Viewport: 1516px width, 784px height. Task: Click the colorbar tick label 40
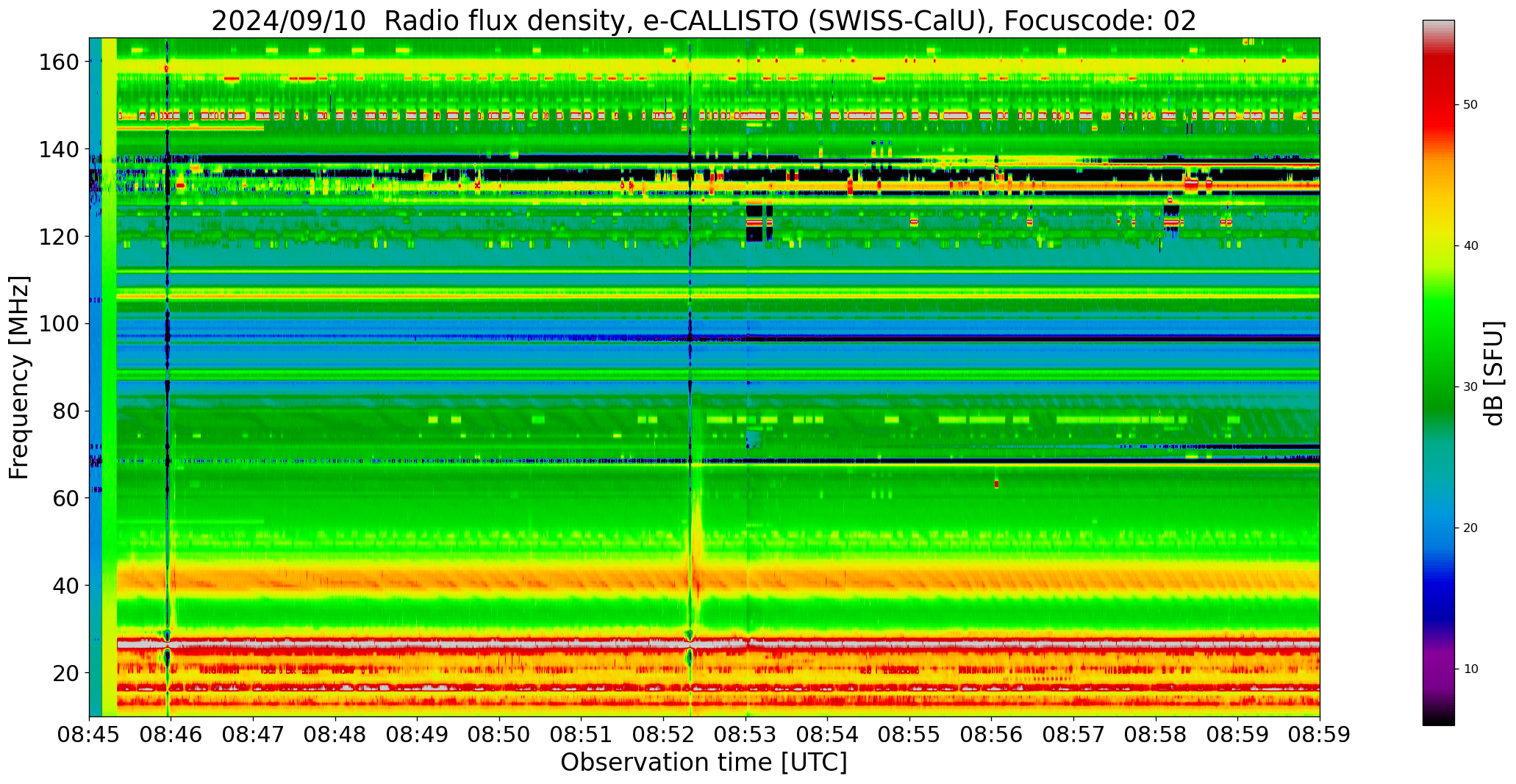[x=1470, y=246]
